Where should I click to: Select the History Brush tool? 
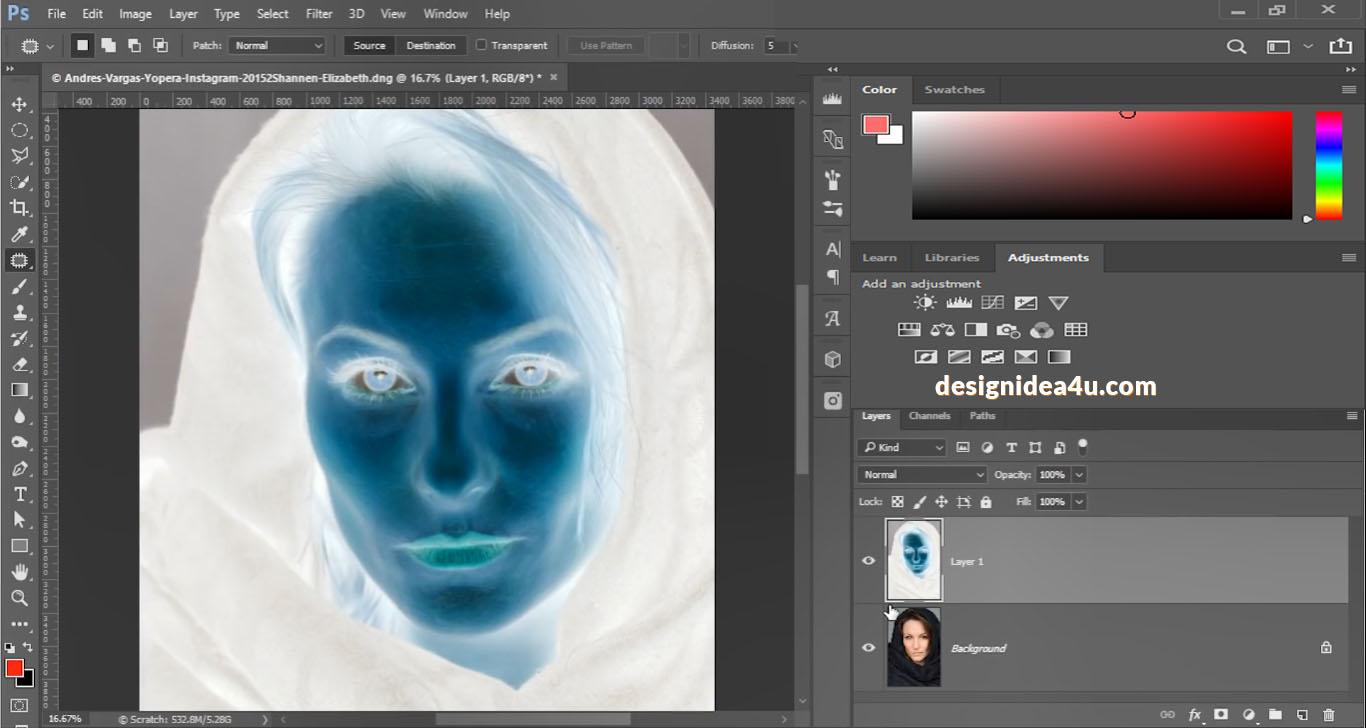pyautogui.click(x=19, y=338)
